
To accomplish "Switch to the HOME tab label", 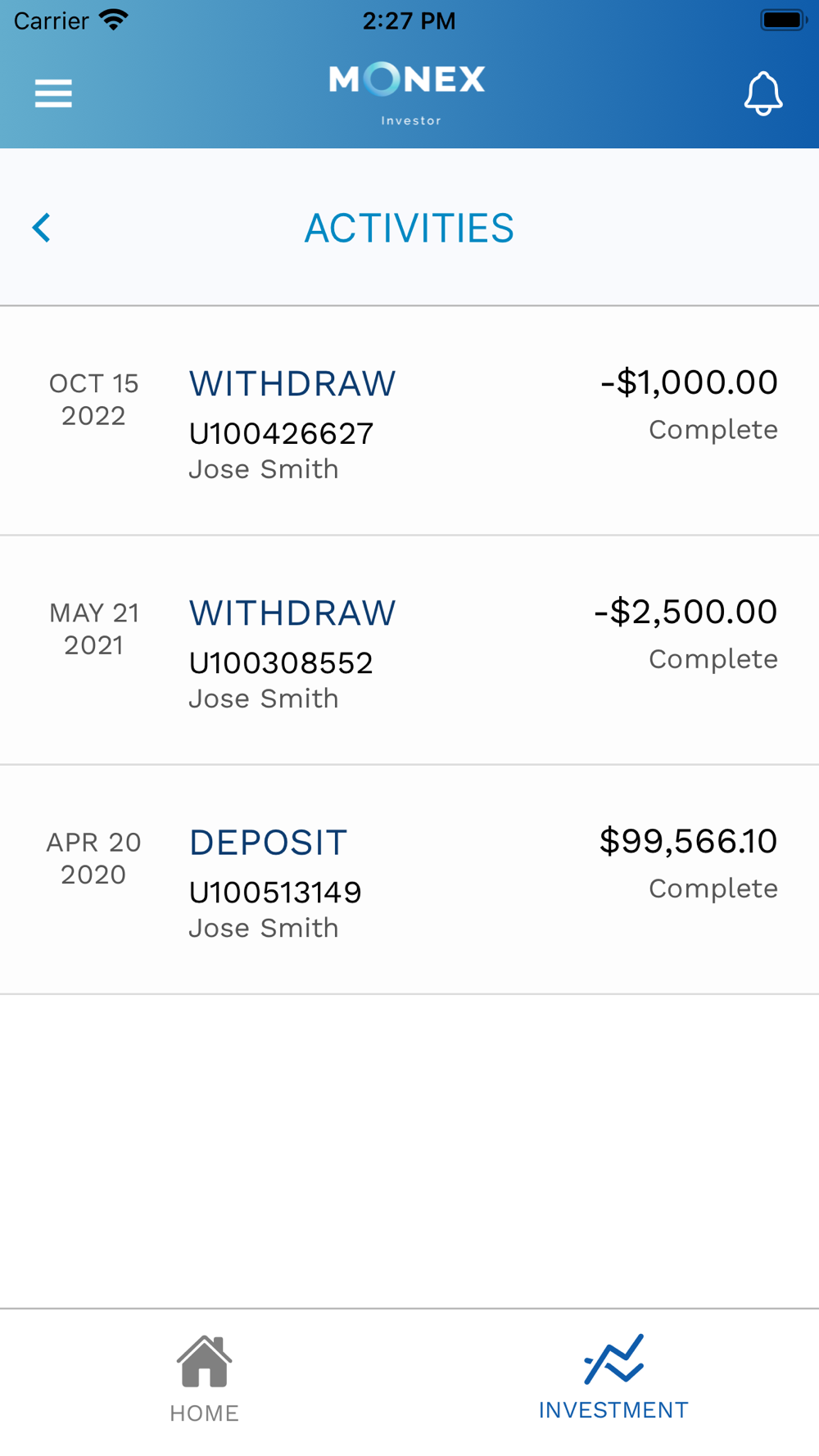I will pos(204,1413).
